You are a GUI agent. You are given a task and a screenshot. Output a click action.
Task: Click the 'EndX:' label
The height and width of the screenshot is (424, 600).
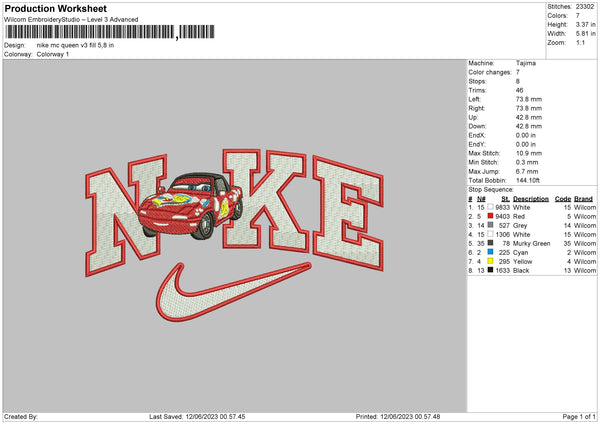pyautogui.click(x=477, y=135)
